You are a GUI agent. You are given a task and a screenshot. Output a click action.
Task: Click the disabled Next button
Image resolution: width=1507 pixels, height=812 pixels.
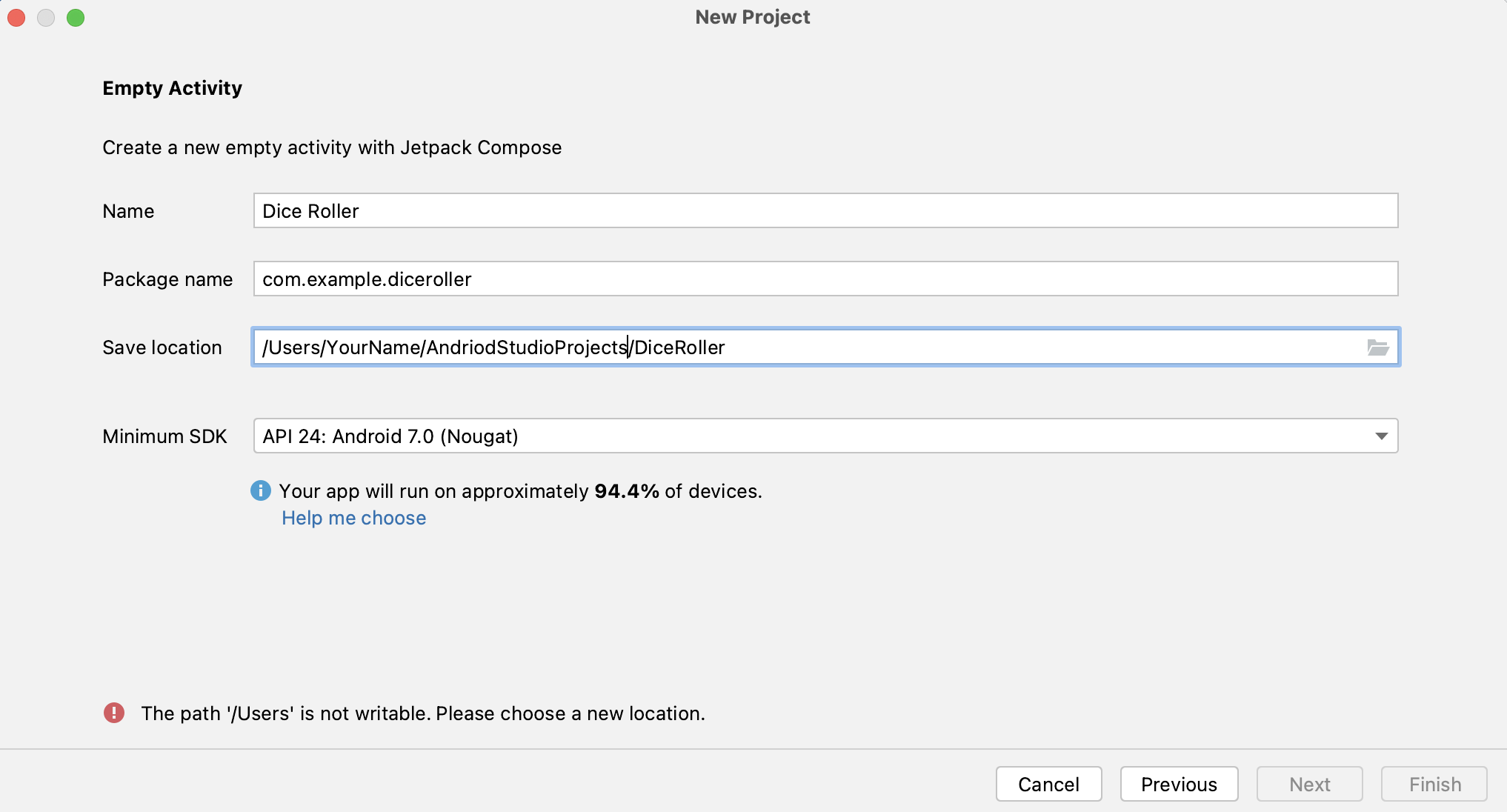click(1309, 784)
